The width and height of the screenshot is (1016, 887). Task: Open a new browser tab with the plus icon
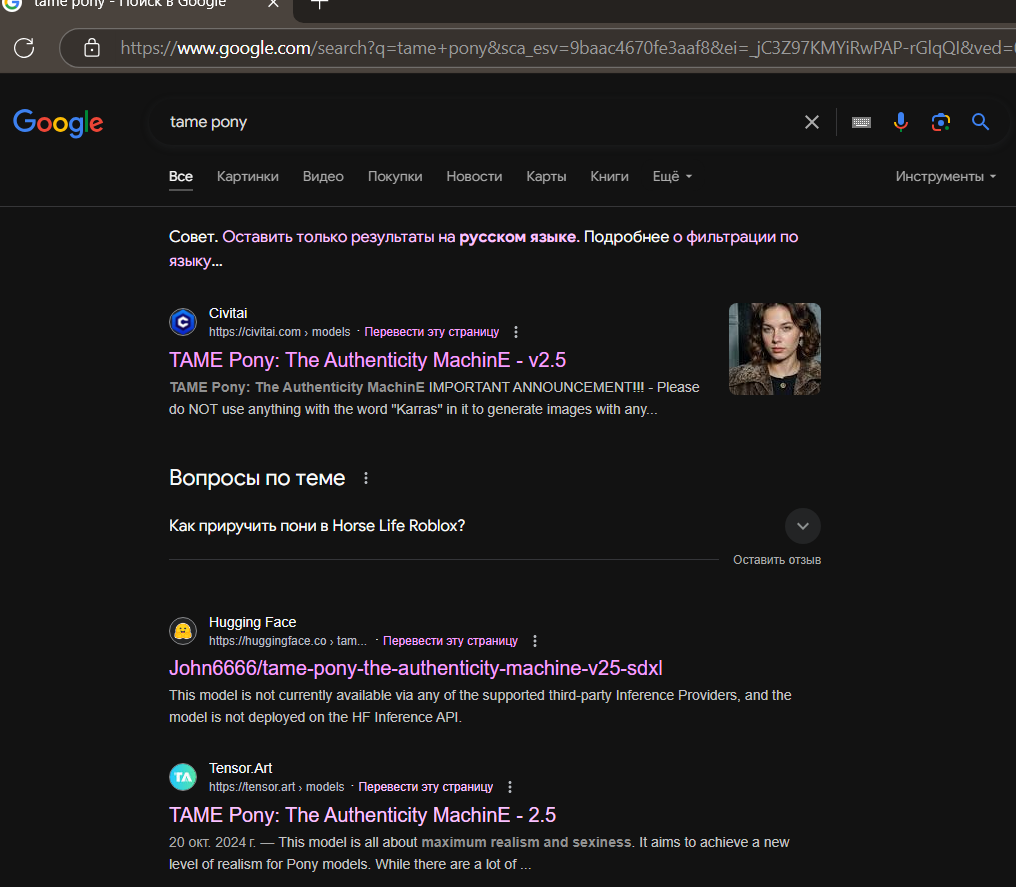coord(319,4)
